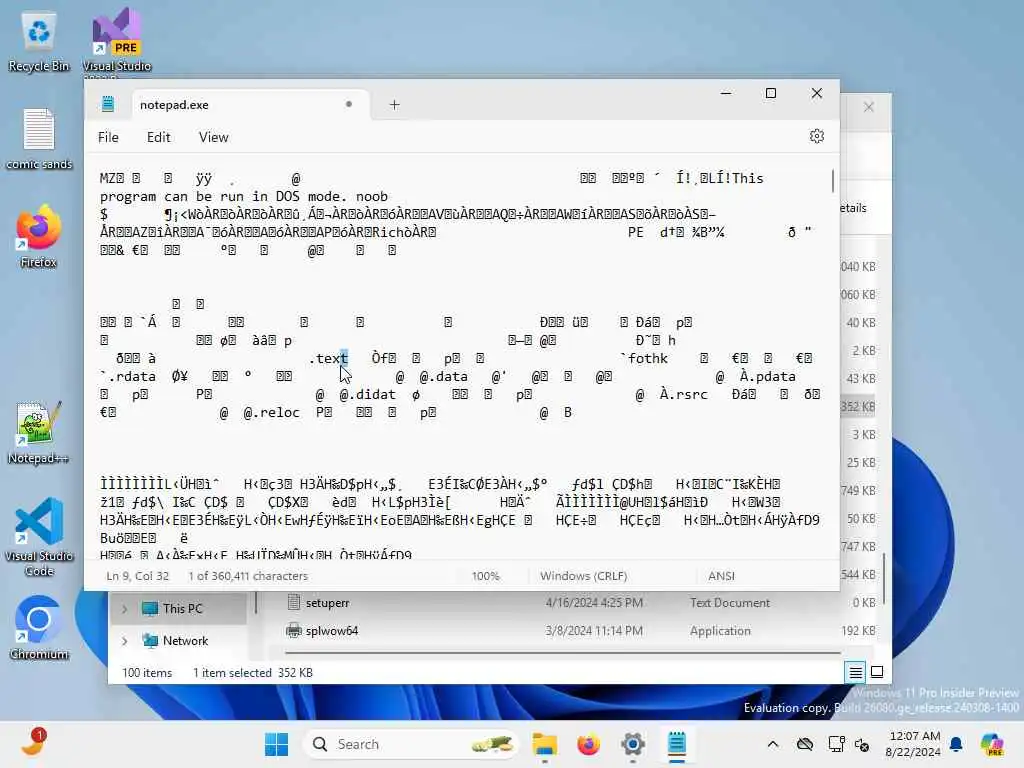Click File Explorer horizontal scrollbar
The width and height of the screenshot is (1024, 768).
(562, 652)
